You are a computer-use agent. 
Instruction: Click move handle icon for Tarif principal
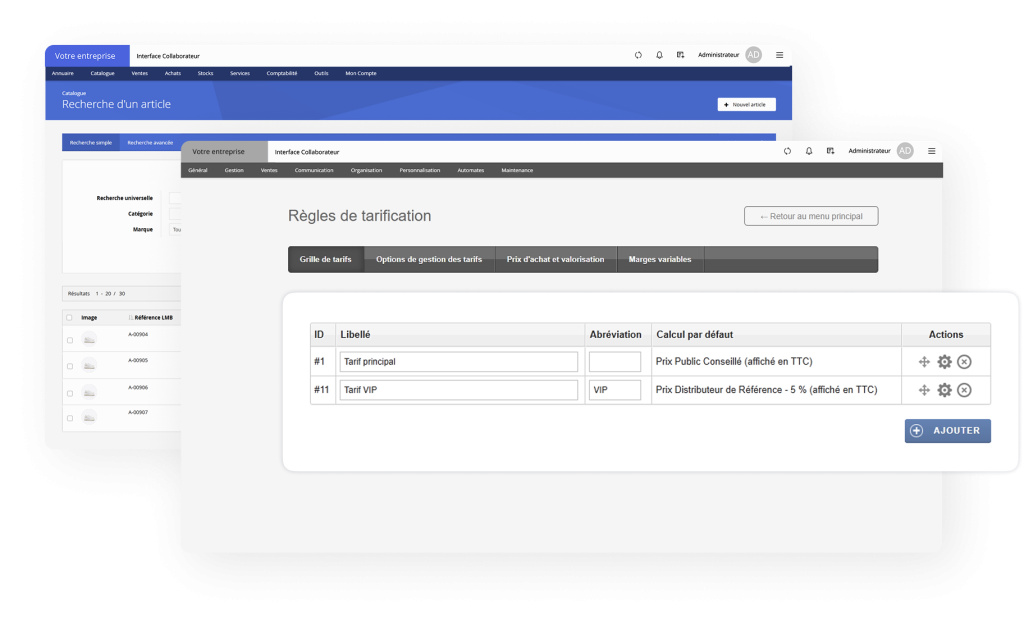pos(924,362)
